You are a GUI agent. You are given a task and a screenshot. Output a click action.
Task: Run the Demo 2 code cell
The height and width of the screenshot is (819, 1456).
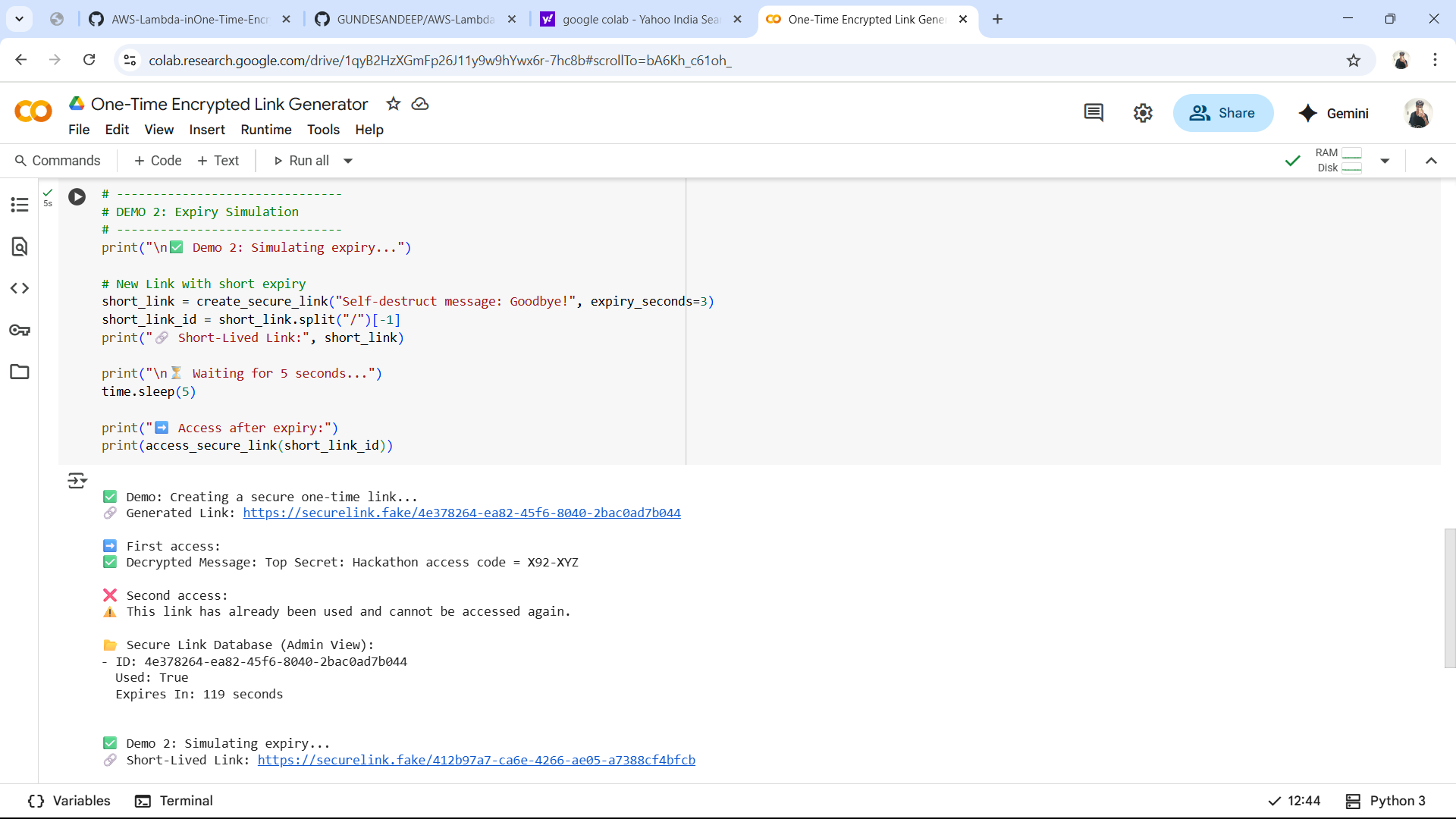77,197
